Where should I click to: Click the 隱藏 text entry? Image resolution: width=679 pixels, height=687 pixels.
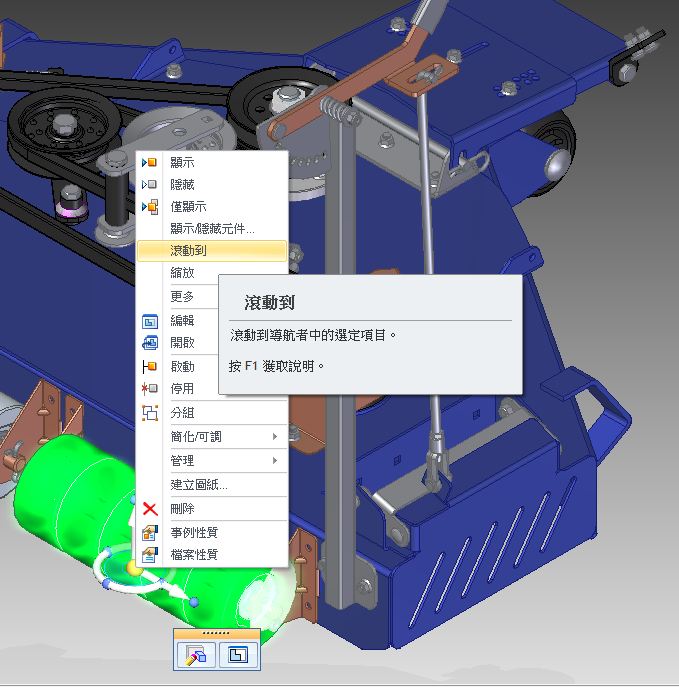pyautogui.click(x=182, y=184)
